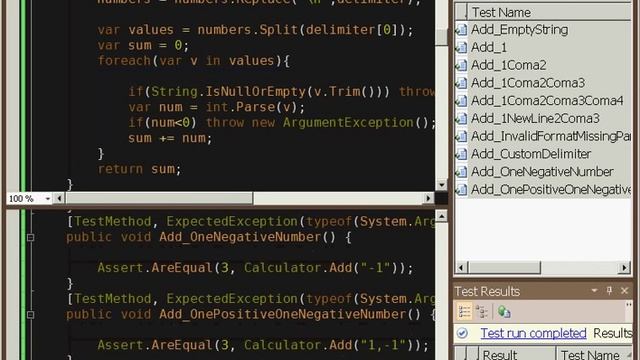The width and height of the screenshot is (640, 360).
Task: Click the Add_OneNegativeNumber test icon
Action: click(x=462, y=172)
